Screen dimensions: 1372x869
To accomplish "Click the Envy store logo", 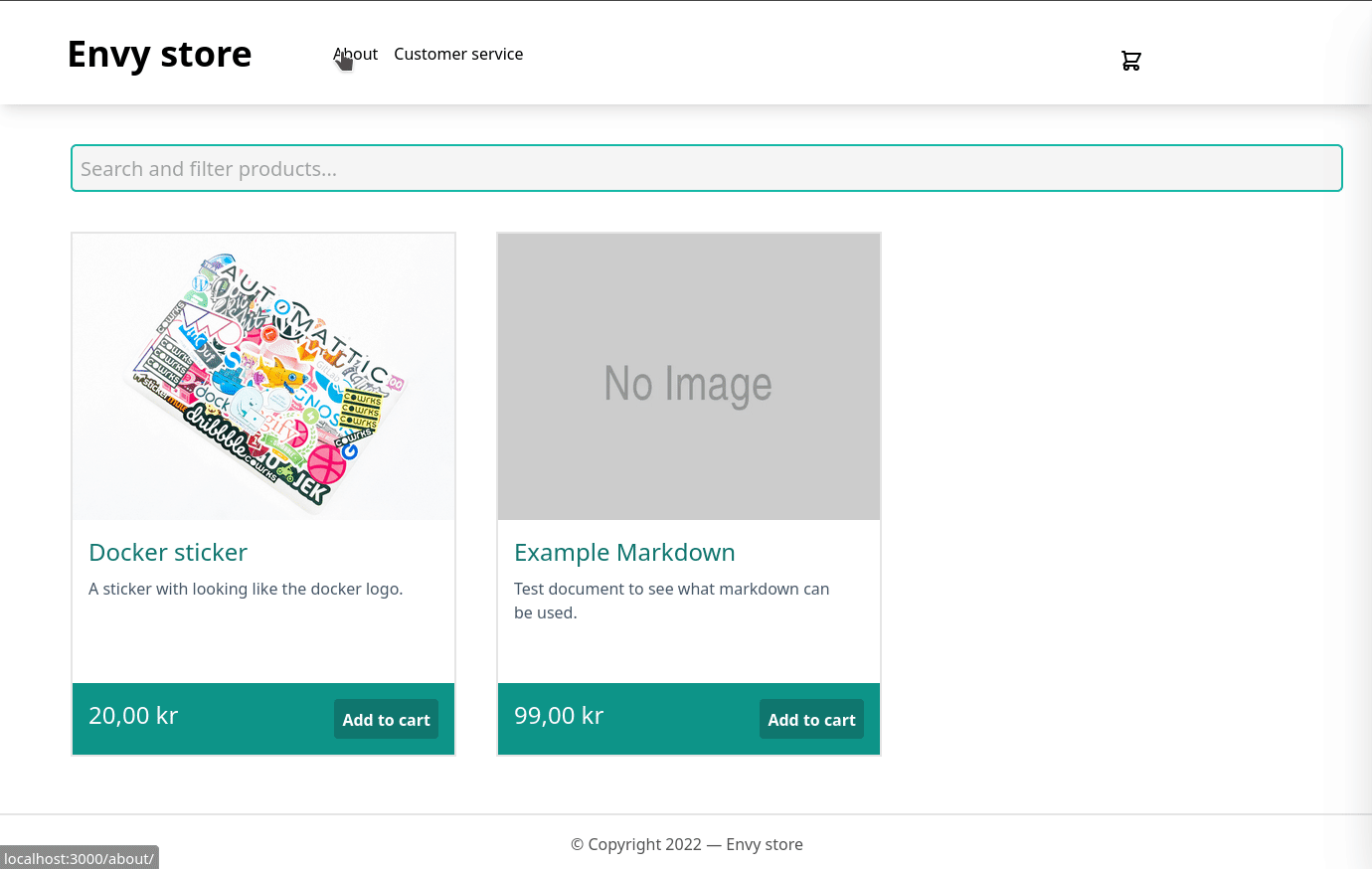I will click(159, 54).
